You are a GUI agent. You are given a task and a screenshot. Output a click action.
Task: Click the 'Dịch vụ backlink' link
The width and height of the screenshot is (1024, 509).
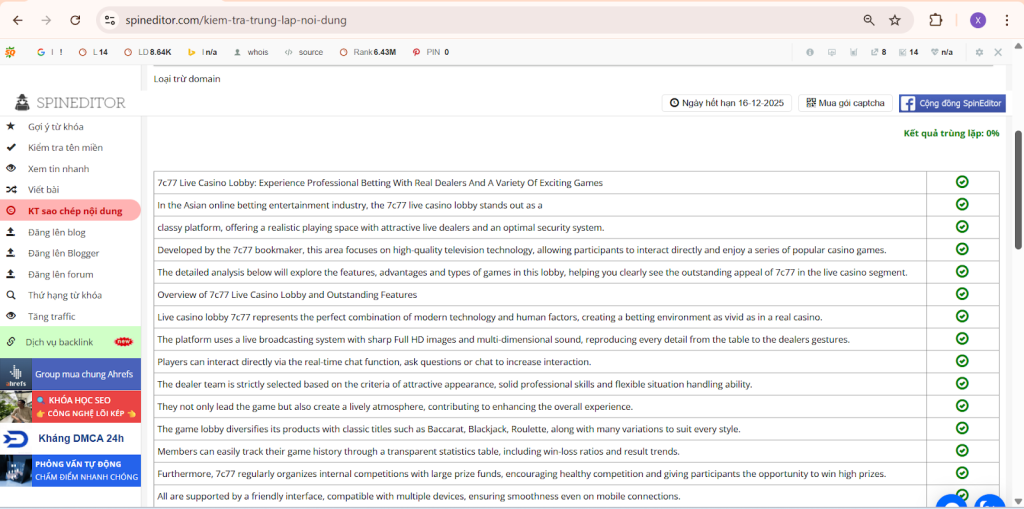click(60, 342)
